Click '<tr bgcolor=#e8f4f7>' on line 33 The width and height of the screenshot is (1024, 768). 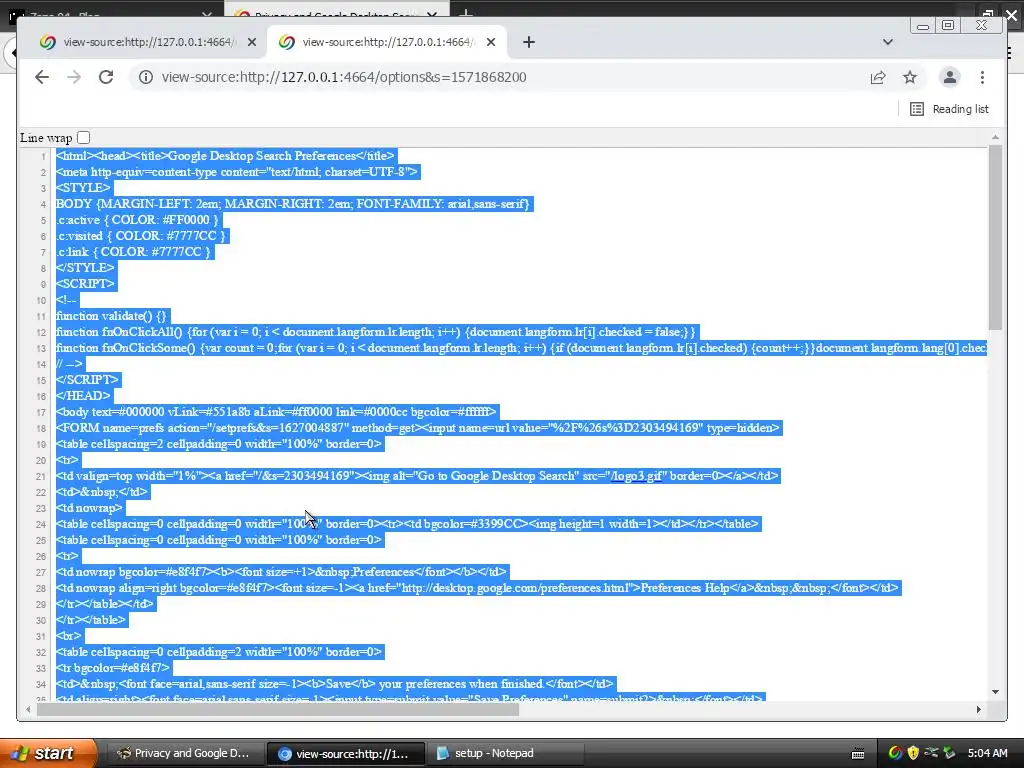coord(113,667)
